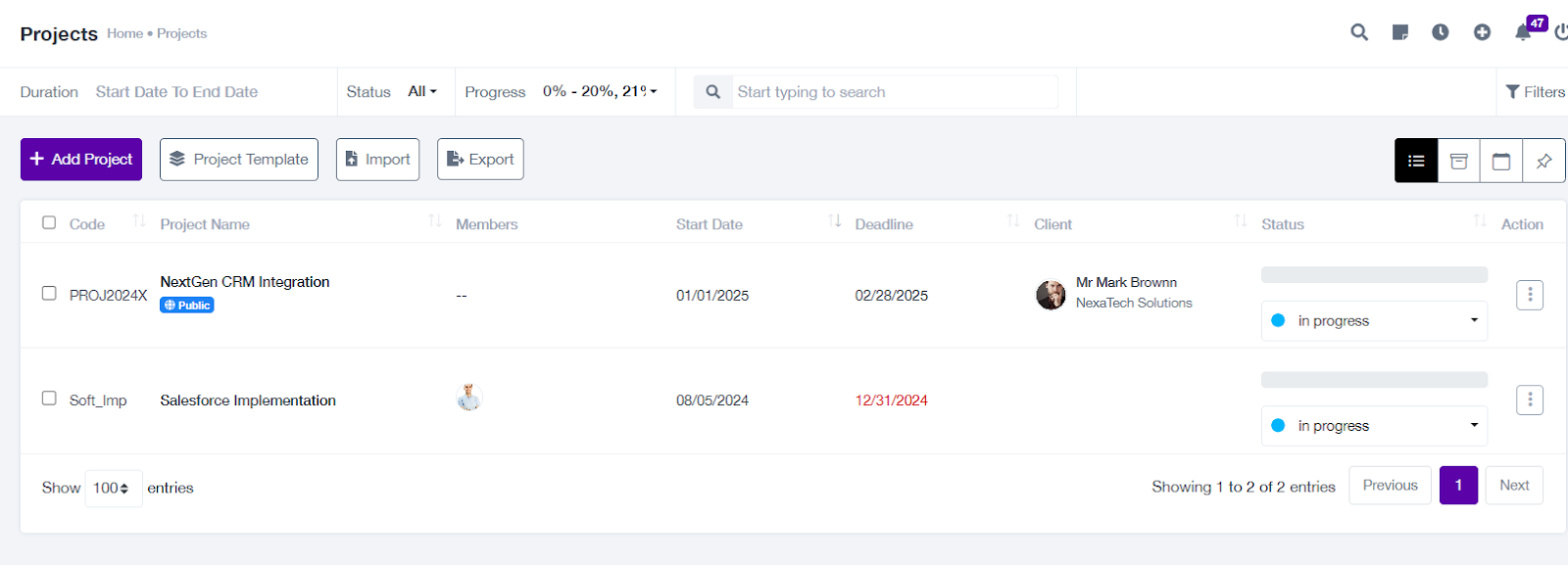Click magnifier icon beside search field

713,92
